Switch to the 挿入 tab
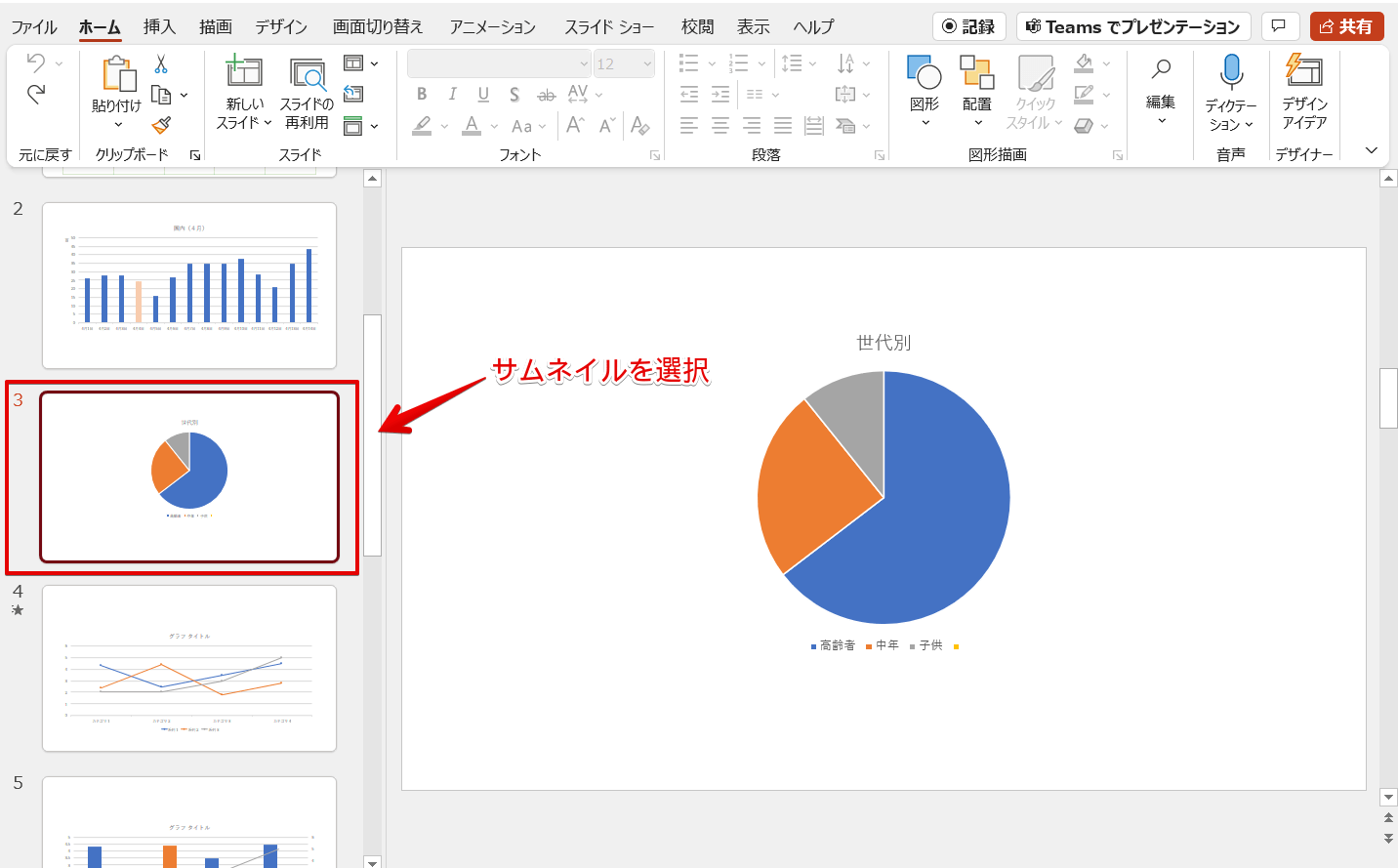Viewport: 1398px width, 868px height. (x=159, y=26)
